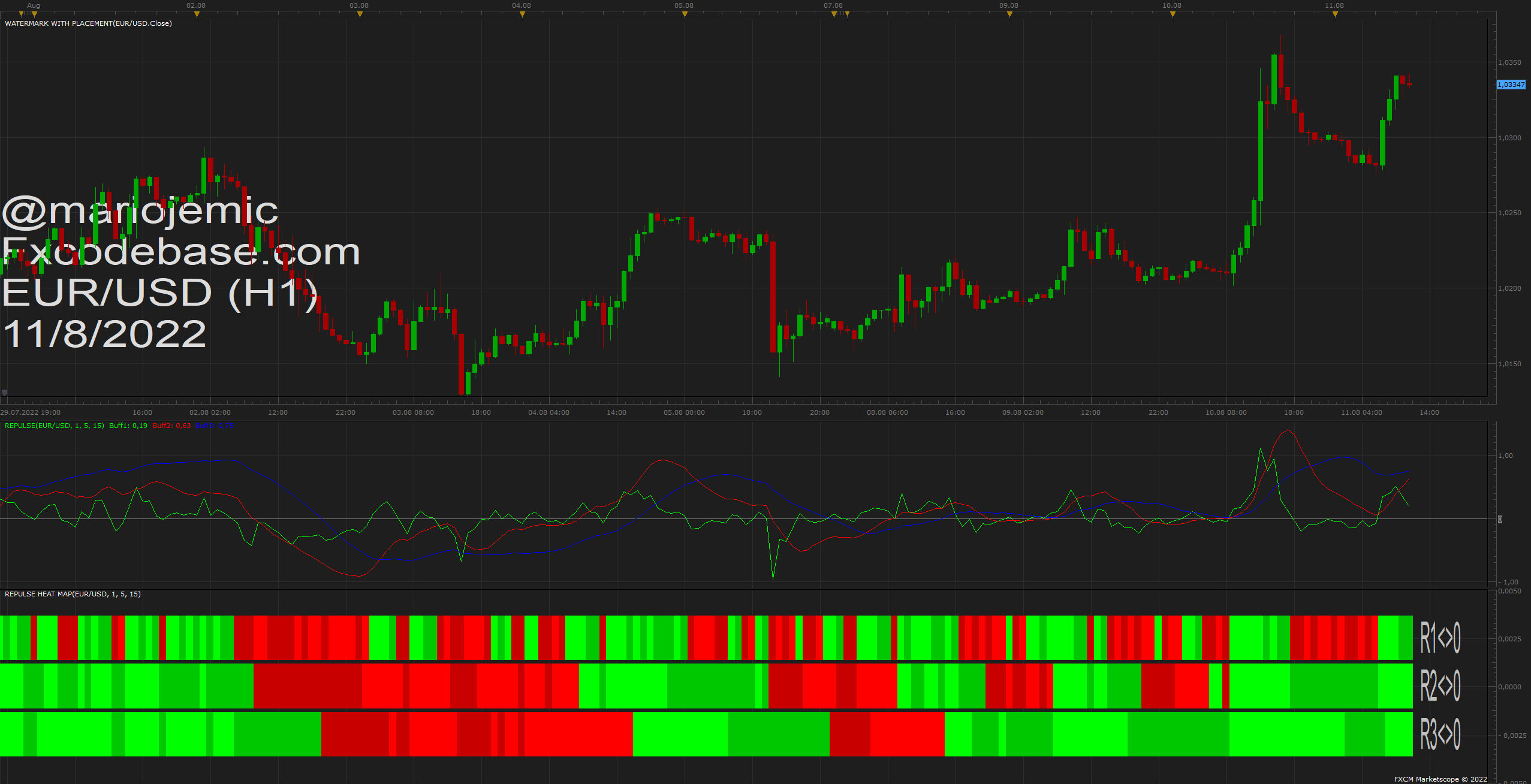Click the day marker under 09.08
The height and width of the screenshot is (784, 1531).
(1009, 14)
